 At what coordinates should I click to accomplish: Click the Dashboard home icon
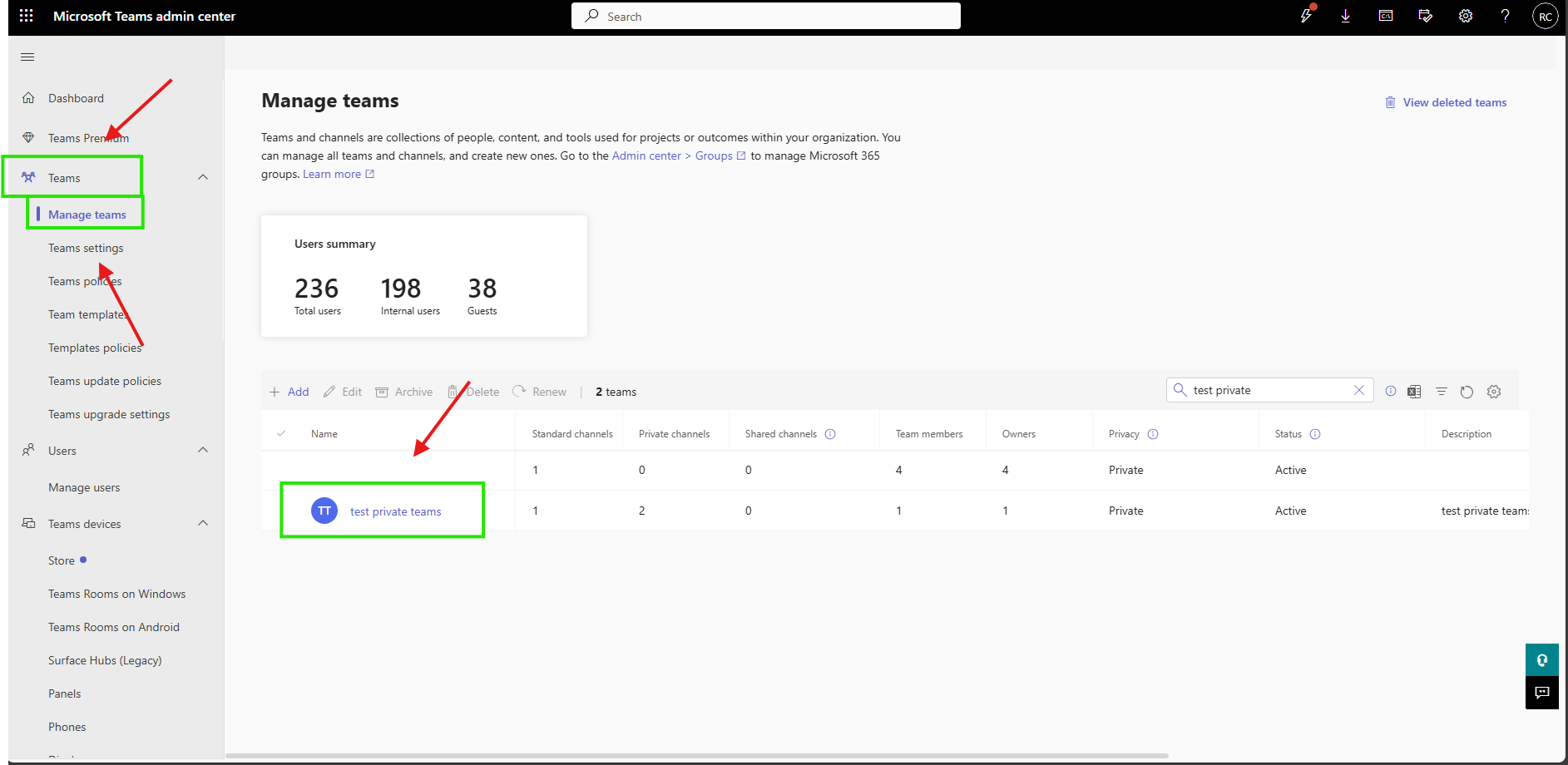point(28,98)
